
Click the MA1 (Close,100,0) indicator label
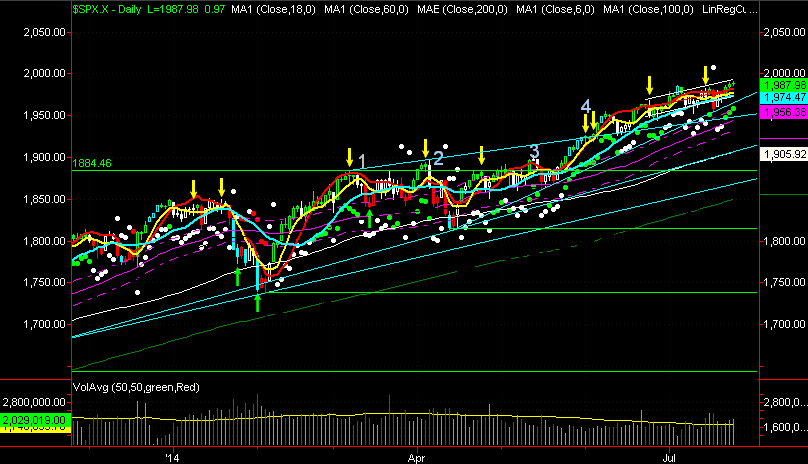tap(648, 9)
